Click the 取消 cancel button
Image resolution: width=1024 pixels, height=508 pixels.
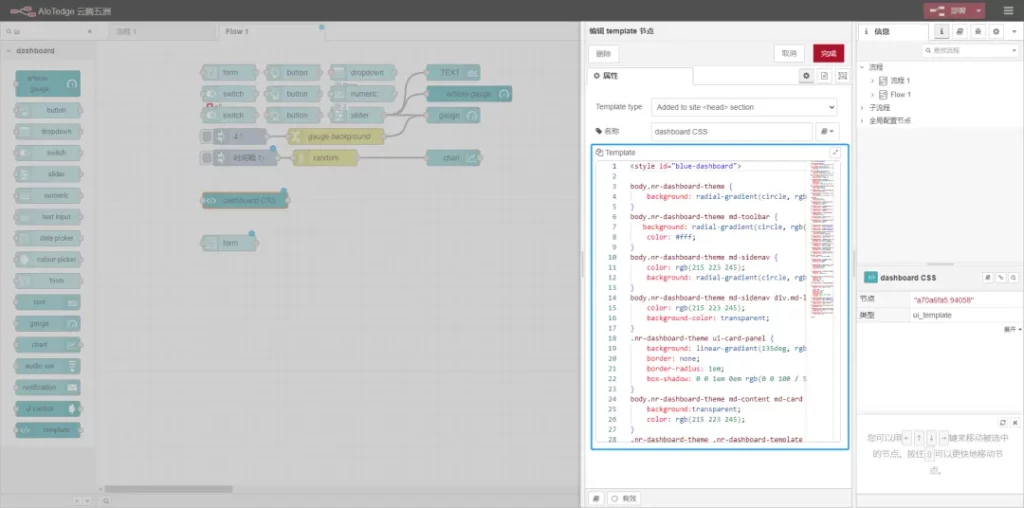789,53
